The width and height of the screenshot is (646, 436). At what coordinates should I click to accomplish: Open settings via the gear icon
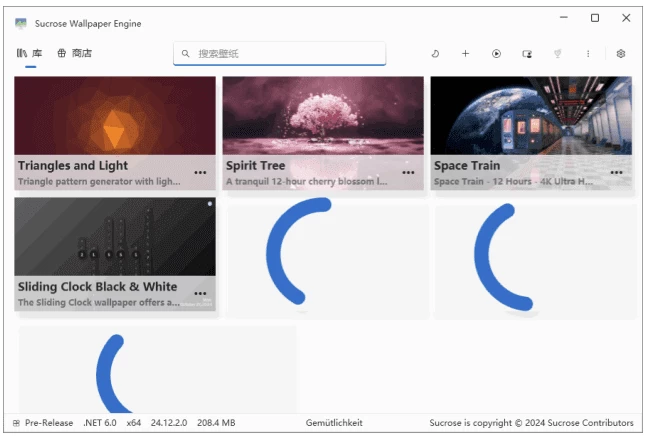620,54
